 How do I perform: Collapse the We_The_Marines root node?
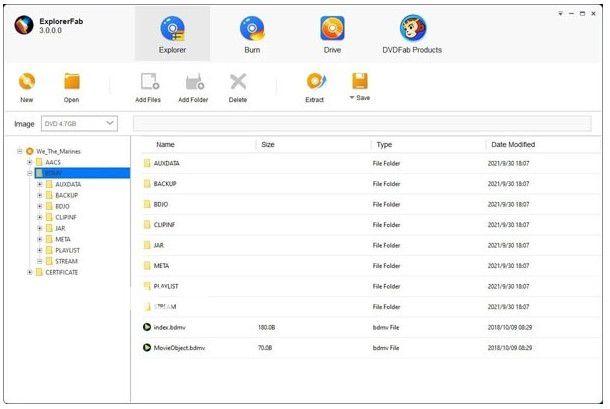pyautogui.click(x=20, y=151)
